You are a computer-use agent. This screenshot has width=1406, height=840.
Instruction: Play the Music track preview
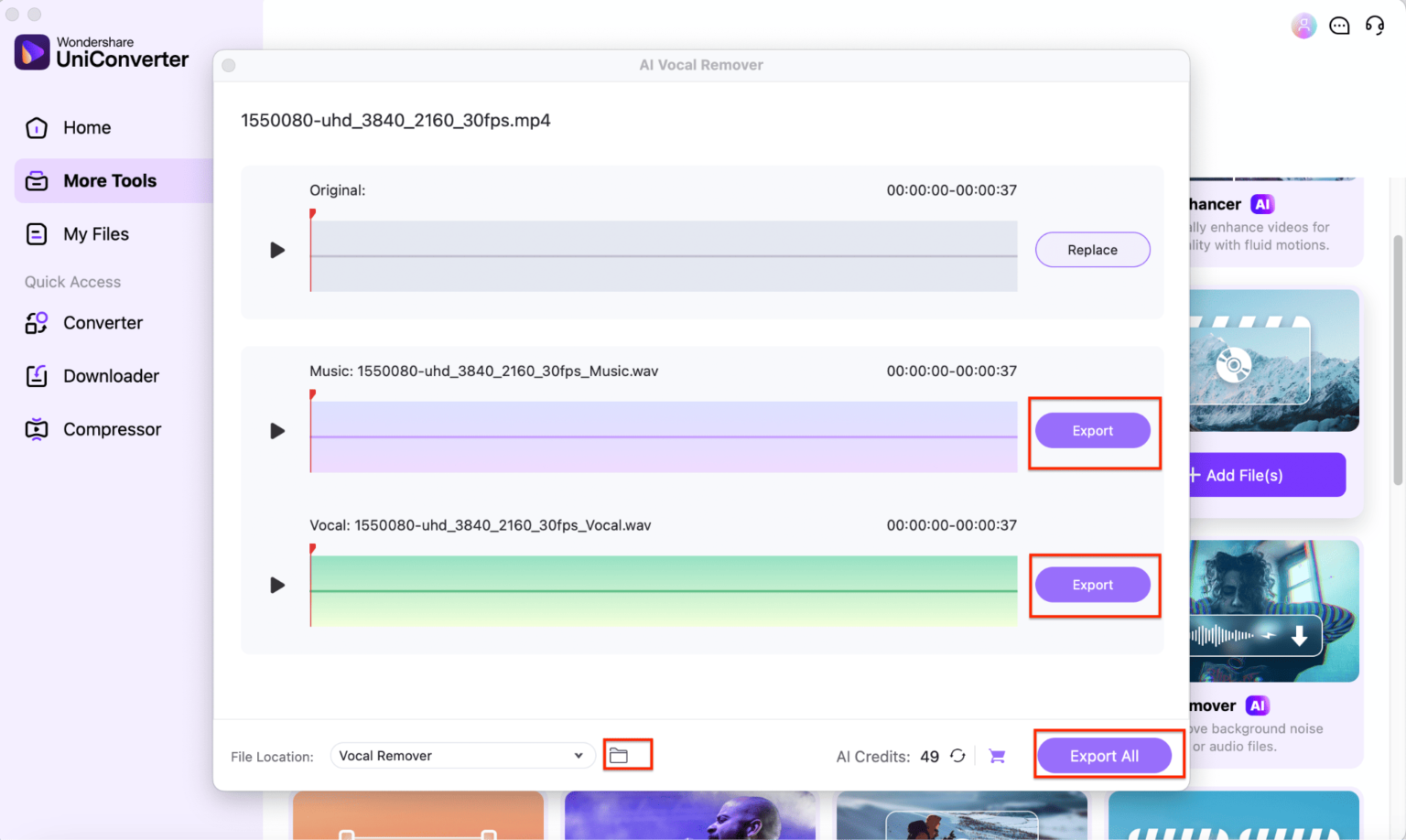coord(277,431)
